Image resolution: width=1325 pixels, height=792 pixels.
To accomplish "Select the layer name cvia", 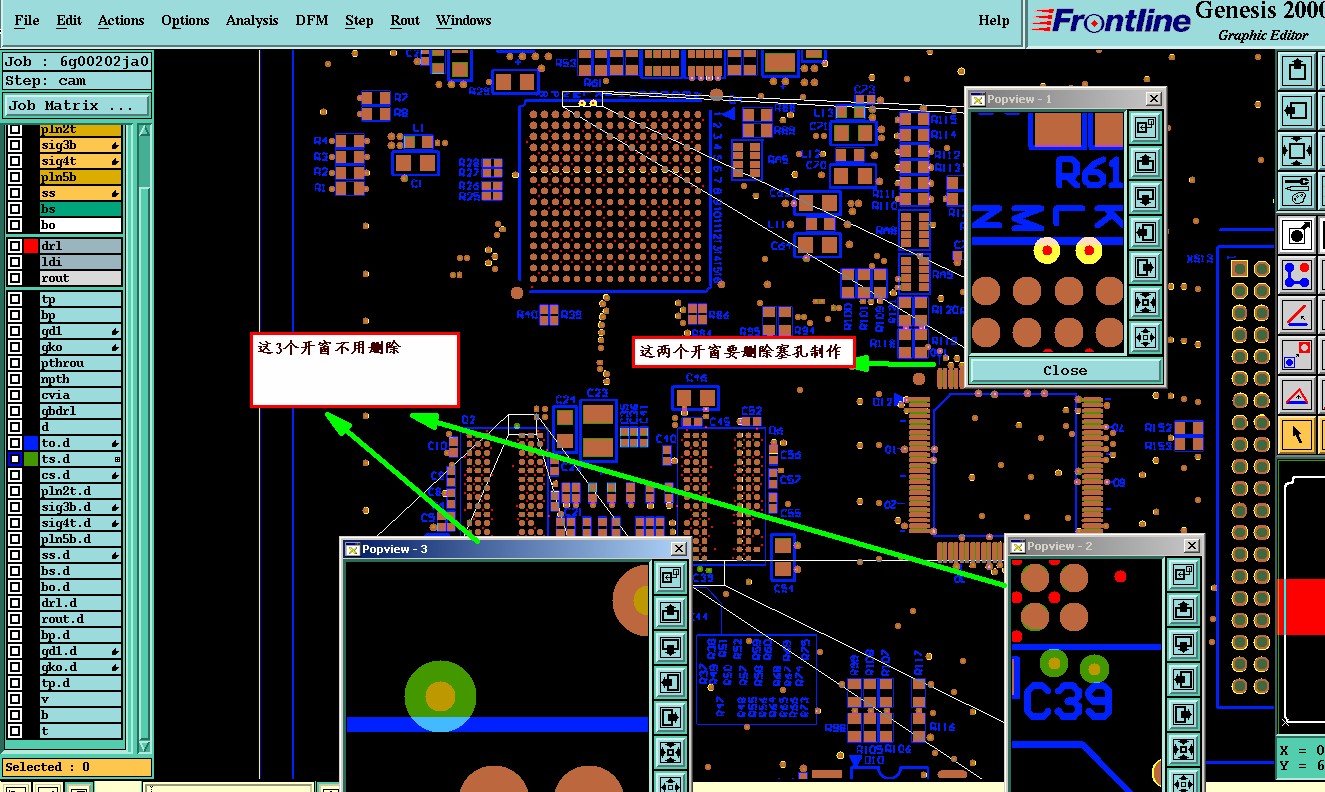I will pos(80,395).
